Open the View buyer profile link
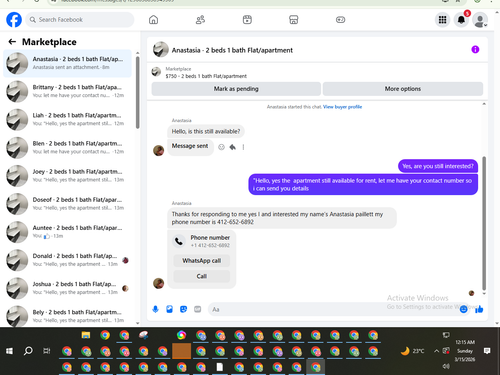 (342, 107)
